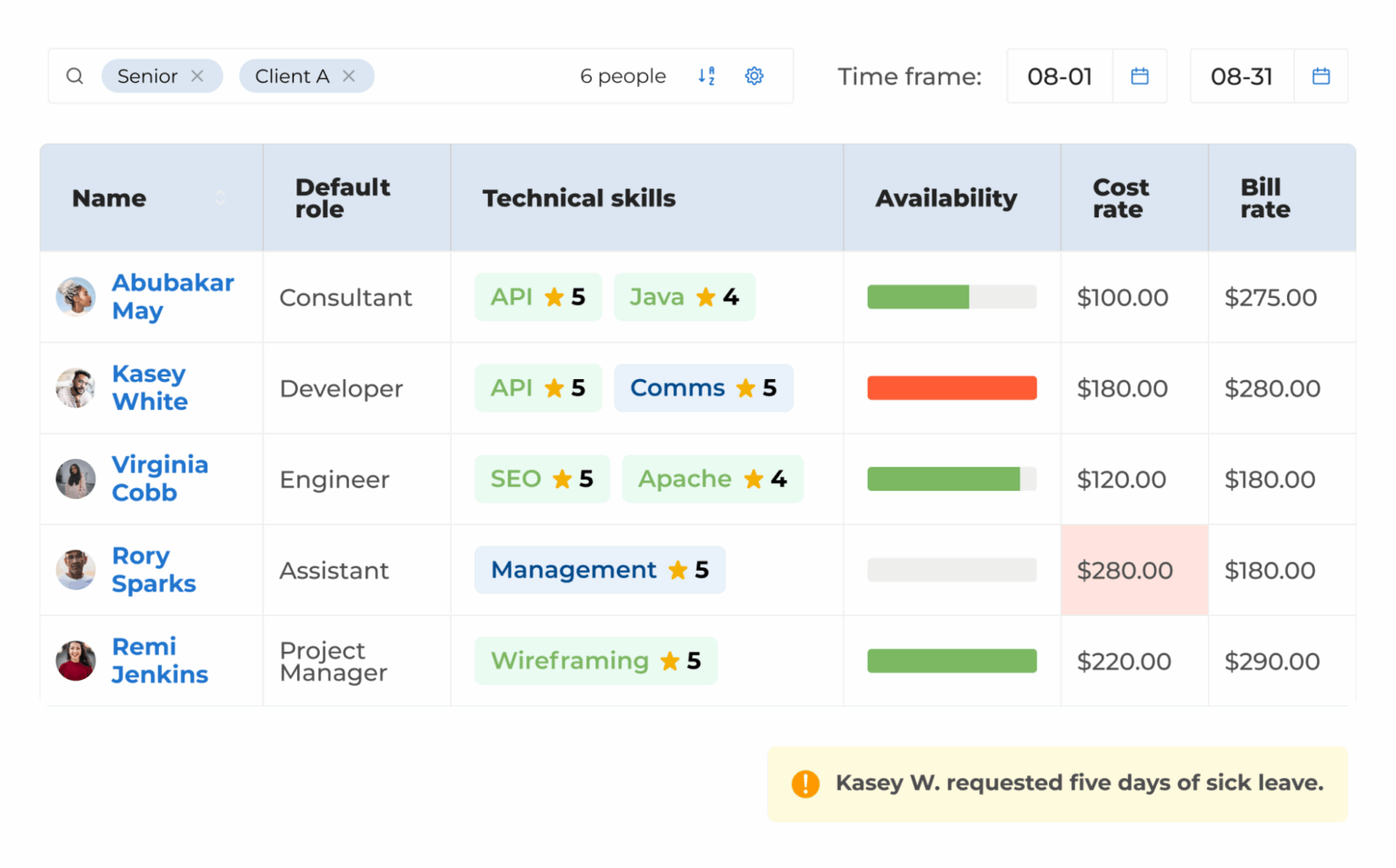
Task: Remove the Senior filter chip
Action: (x=197, y=76)
